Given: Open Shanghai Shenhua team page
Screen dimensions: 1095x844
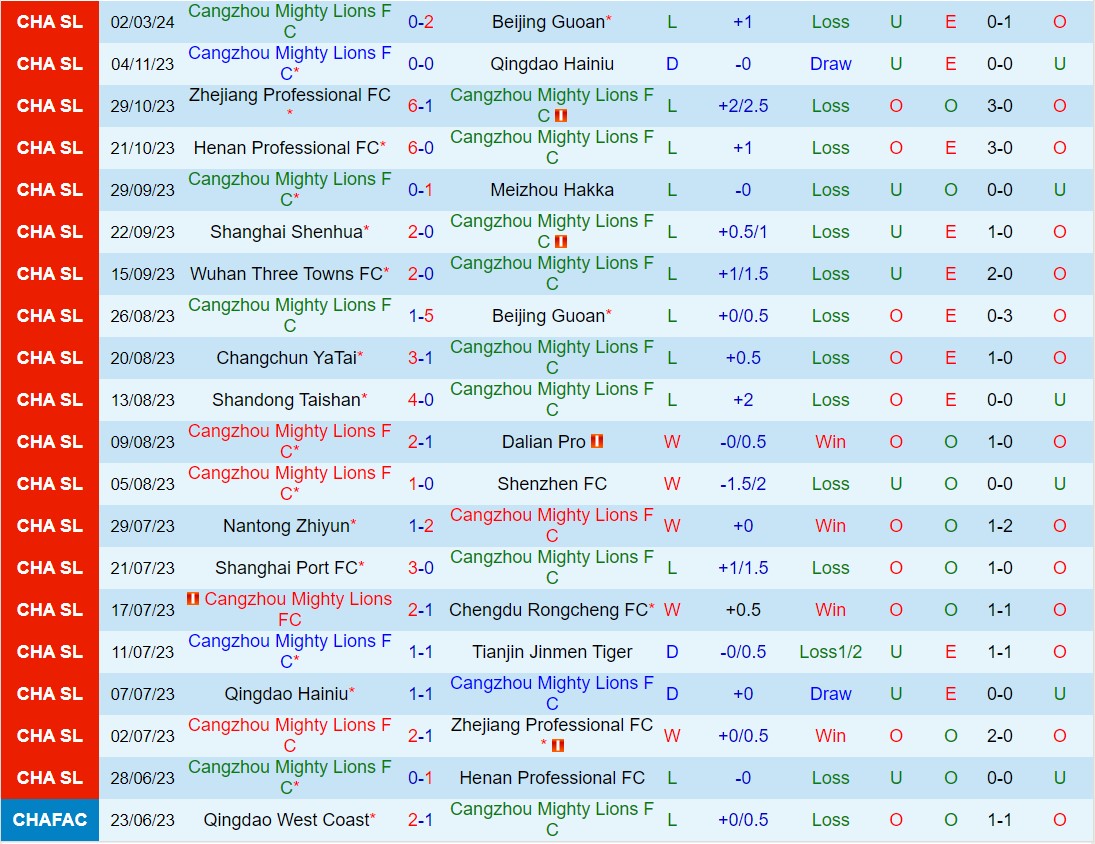Looking at the screenshot, I should click(286, 232).
